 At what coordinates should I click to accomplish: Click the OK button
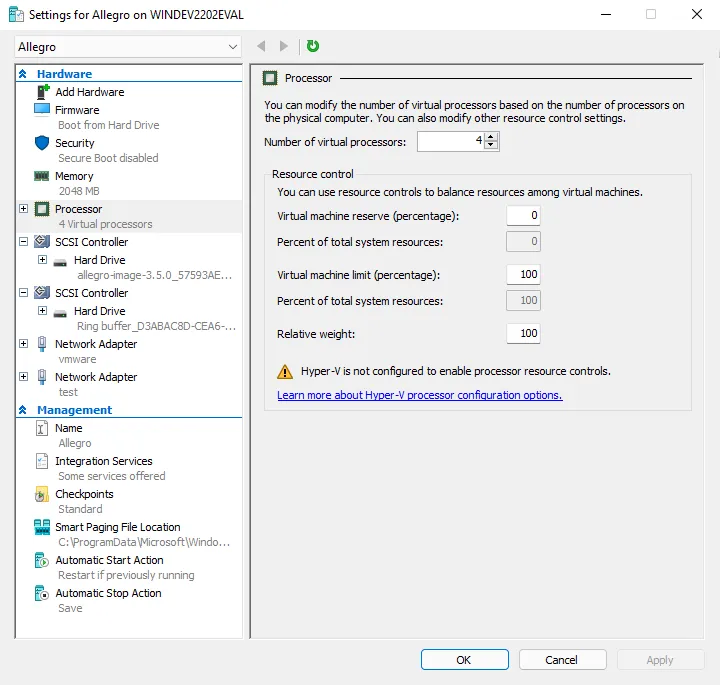(x=464, y=660)
